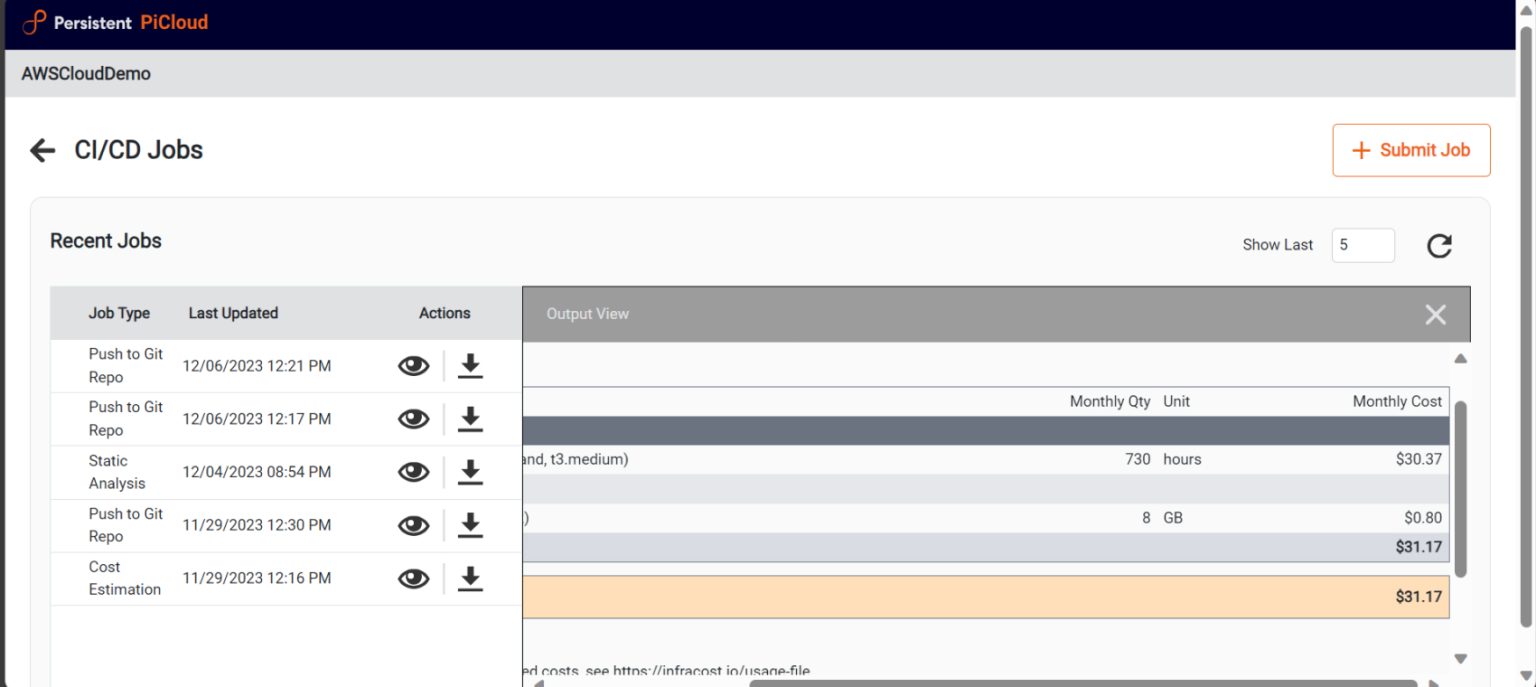Click the scroll-down arrow in Output View
The height and width of the screenshot is (687, 1536).
pos(1460,658)
